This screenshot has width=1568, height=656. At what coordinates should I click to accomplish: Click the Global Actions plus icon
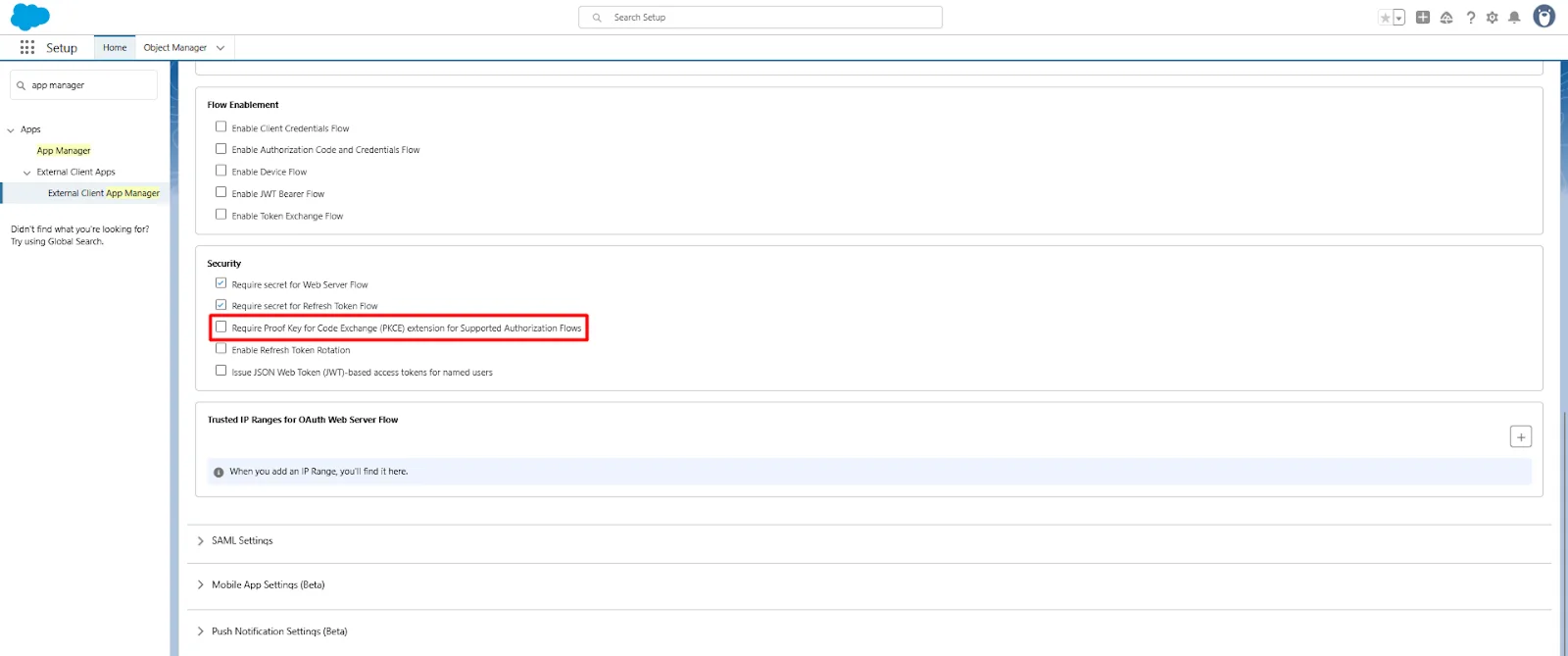(1423, 17)
